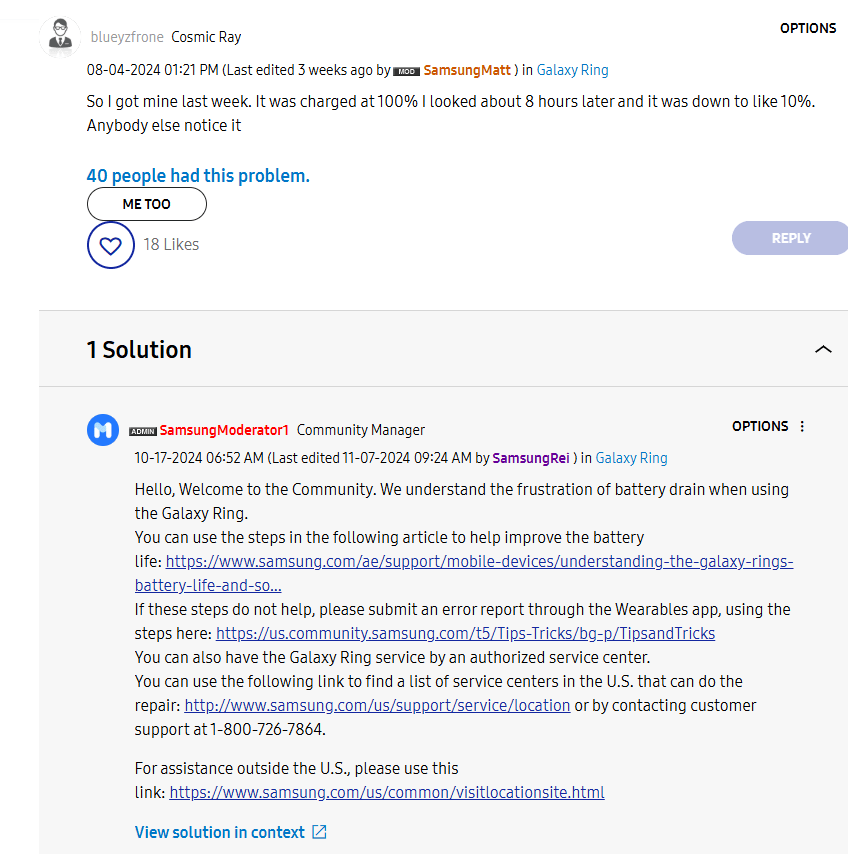Open the blueyzfrone user profile link
848x854 pixels.
coord(125,37)
